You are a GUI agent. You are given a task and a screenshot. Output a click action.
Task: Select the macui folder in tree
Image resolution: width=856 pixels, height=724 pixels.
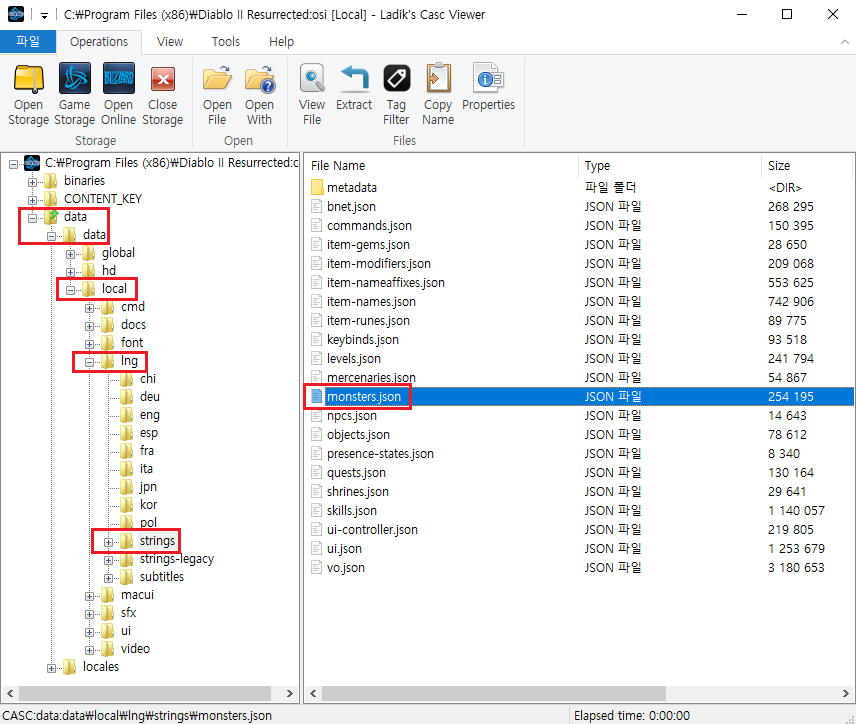coord(137,595)
